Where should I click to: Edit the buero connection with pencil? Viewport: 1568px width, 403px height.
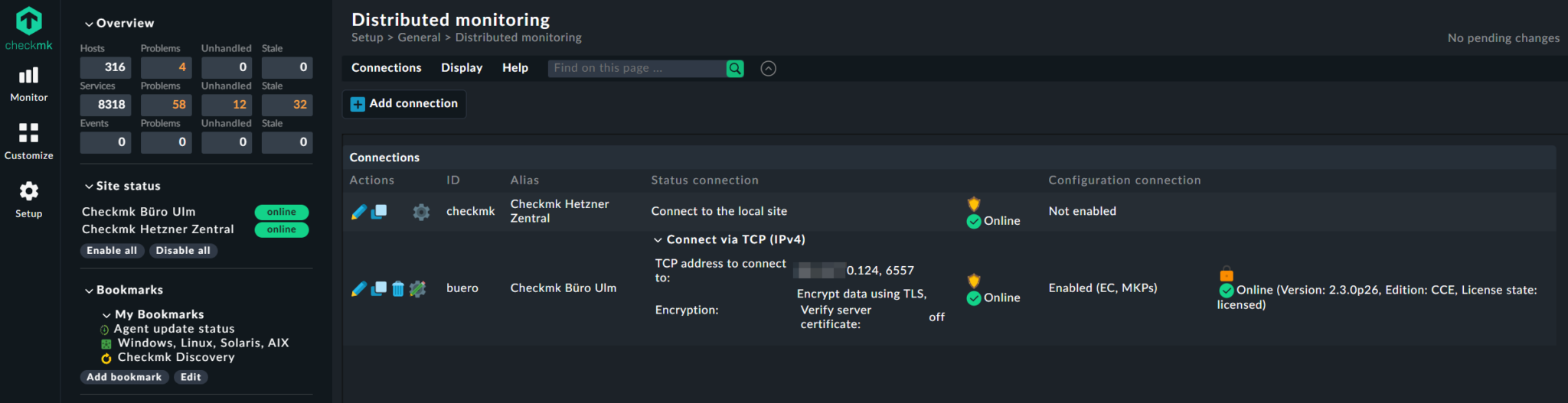358,288
